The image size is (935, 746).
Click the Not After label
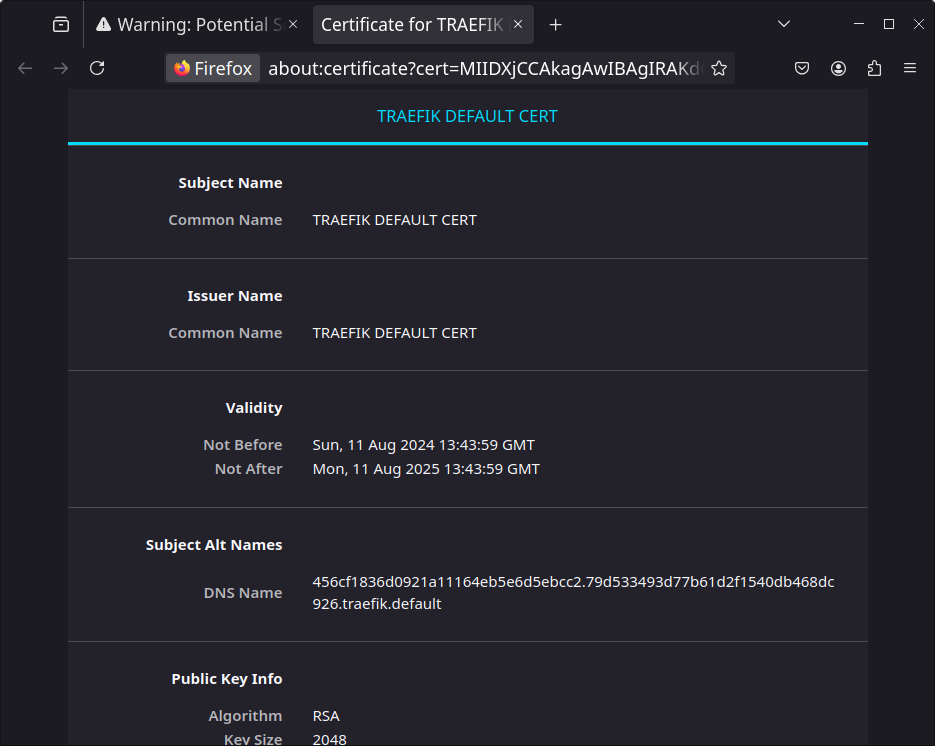click(x=249, y=469)
